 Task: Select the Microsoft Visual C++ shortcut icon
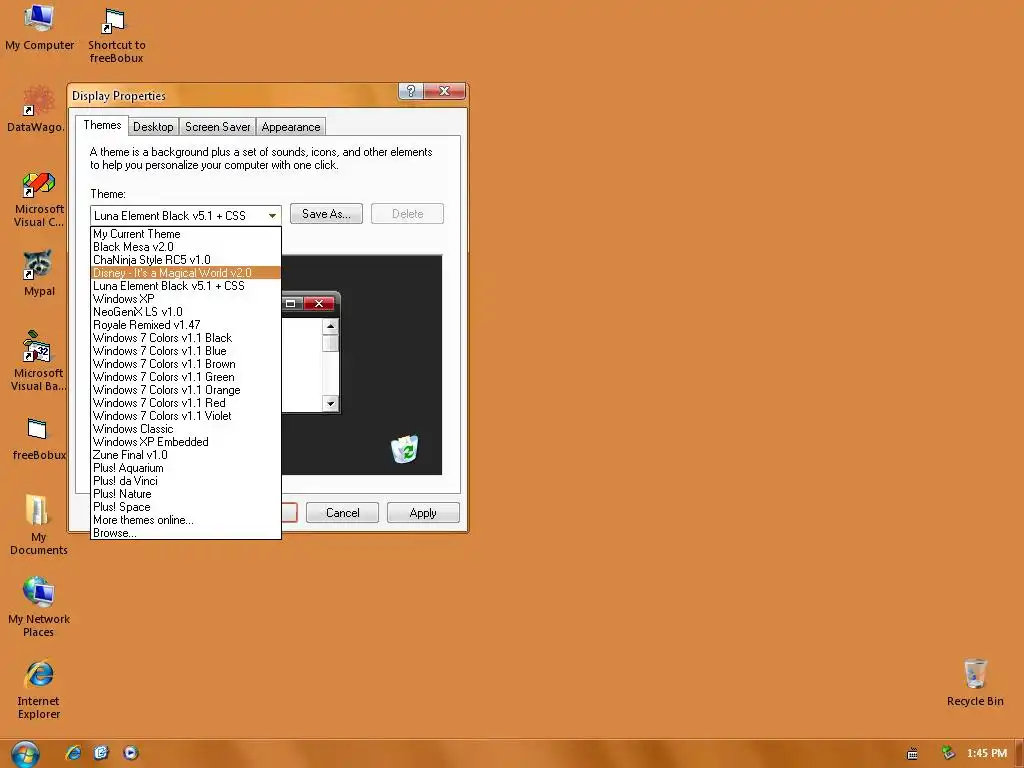click(39, 200)
